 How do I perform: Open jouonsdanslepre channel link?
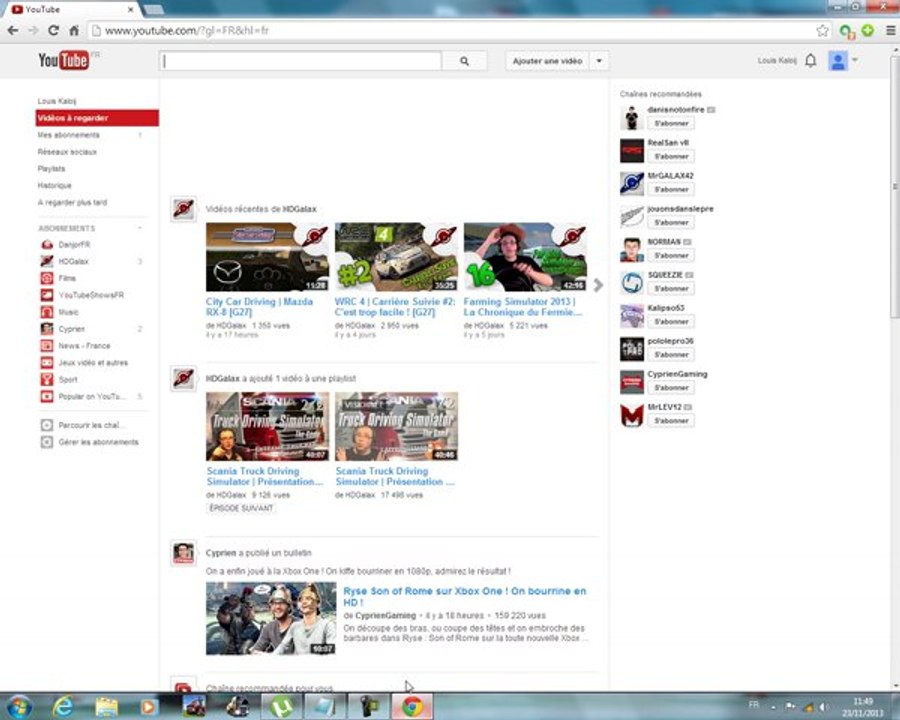click(680, 208)
